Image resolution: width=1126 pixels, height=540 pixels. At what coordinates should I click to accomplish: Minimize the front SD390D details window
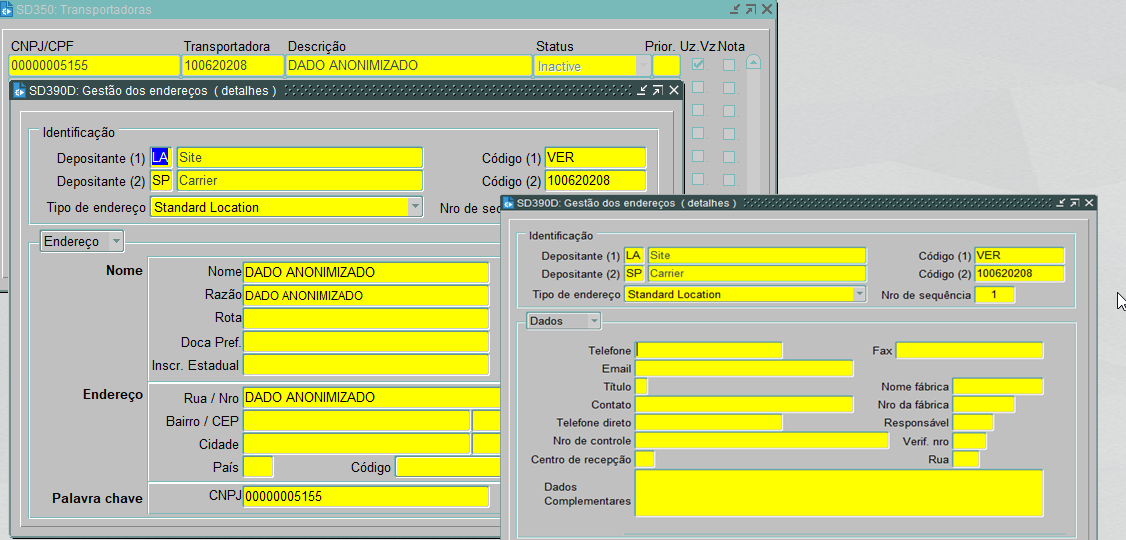1058,203
